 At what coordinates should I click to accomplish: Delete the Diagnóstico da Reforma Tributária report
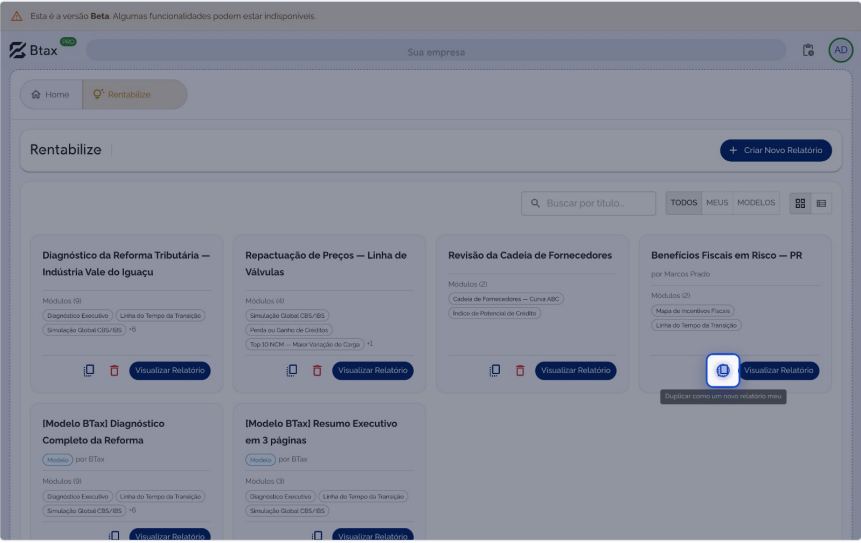click(x=114, y=371)
